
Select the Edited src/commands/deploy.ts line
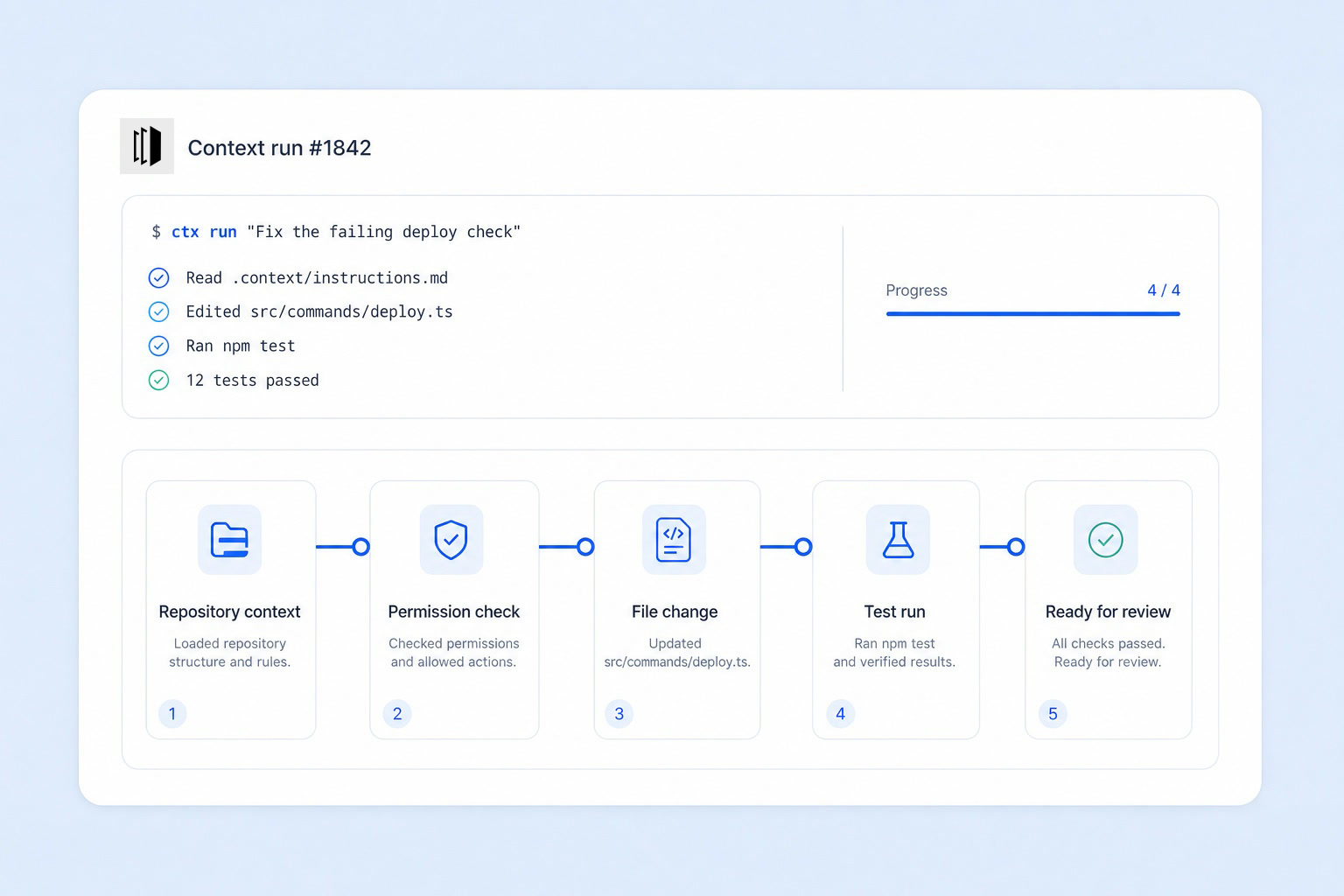[319, 311]
